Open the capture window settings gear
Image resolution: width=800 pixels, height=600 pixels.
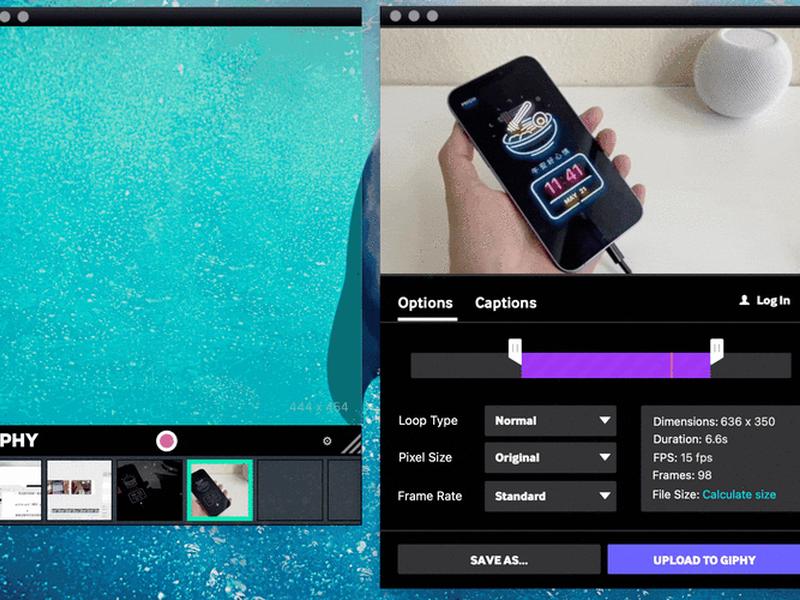coord(327,441)
